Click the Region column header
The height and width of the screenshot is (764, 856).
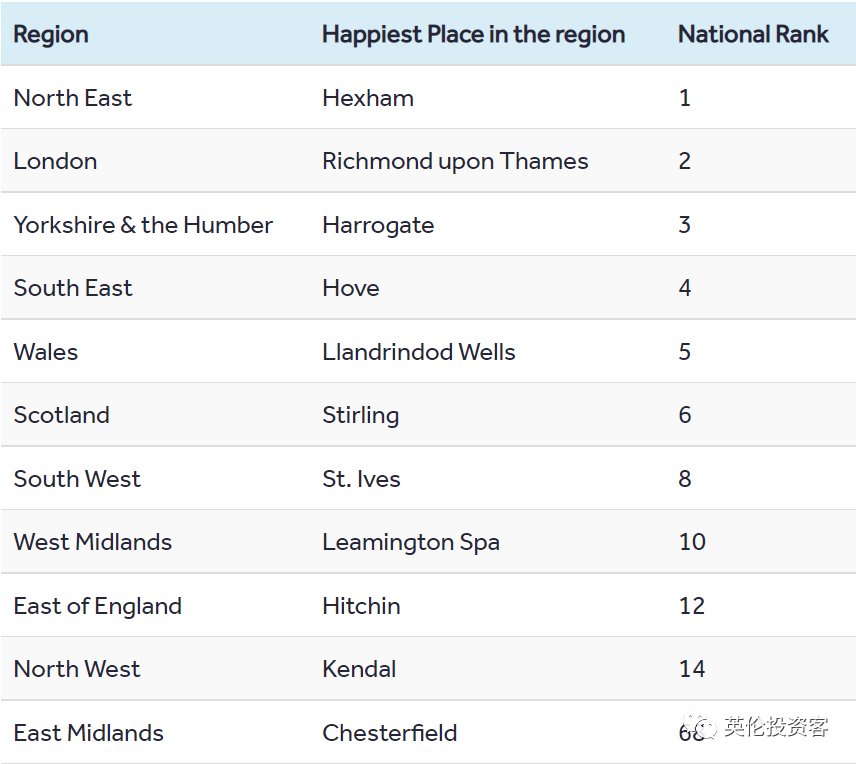pos(51,34)
